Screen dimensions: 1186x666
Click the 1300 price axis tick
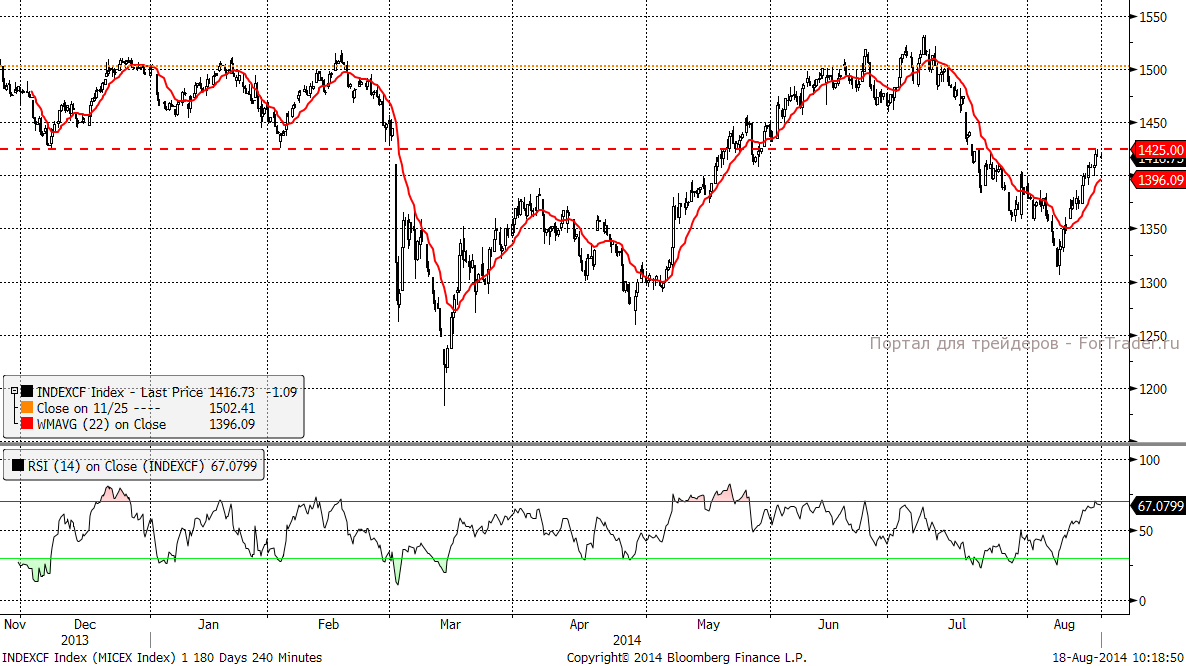coord(1153,283)
